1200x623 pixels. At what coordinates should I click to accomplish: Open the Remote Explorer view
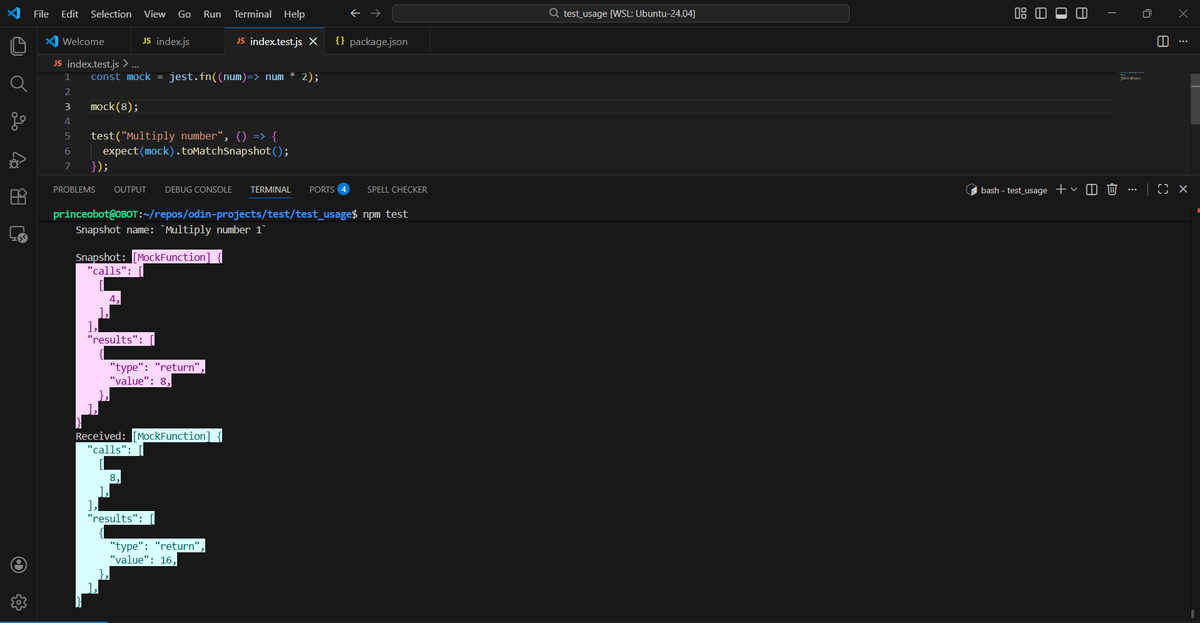click(17, 236)
